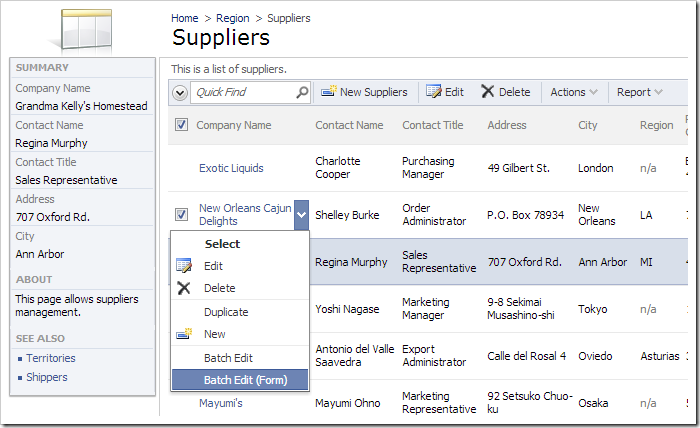The height and width of the screenshot is (428, 700).
Task: Choose Batch Edit (Form) menu entry
Action: coord(245,380)
